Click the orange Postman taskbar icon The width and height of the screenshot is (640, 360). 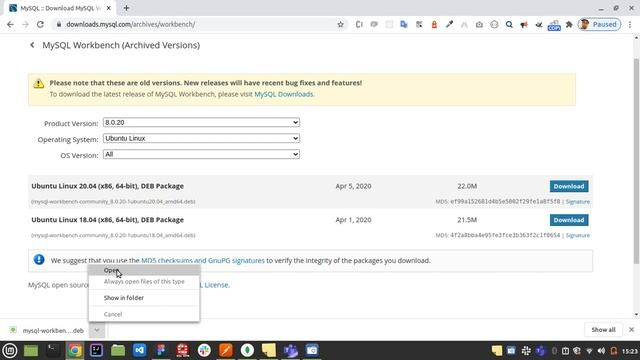(226, 350)
